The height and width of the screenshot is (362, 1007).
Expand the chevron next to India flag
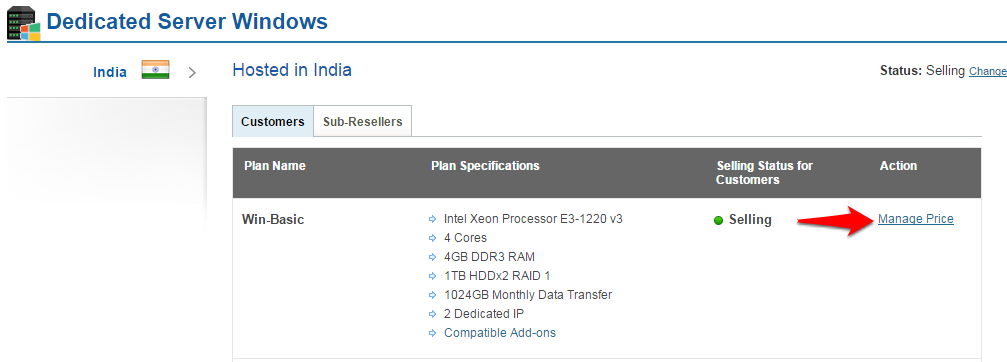[x=191, y=73]
